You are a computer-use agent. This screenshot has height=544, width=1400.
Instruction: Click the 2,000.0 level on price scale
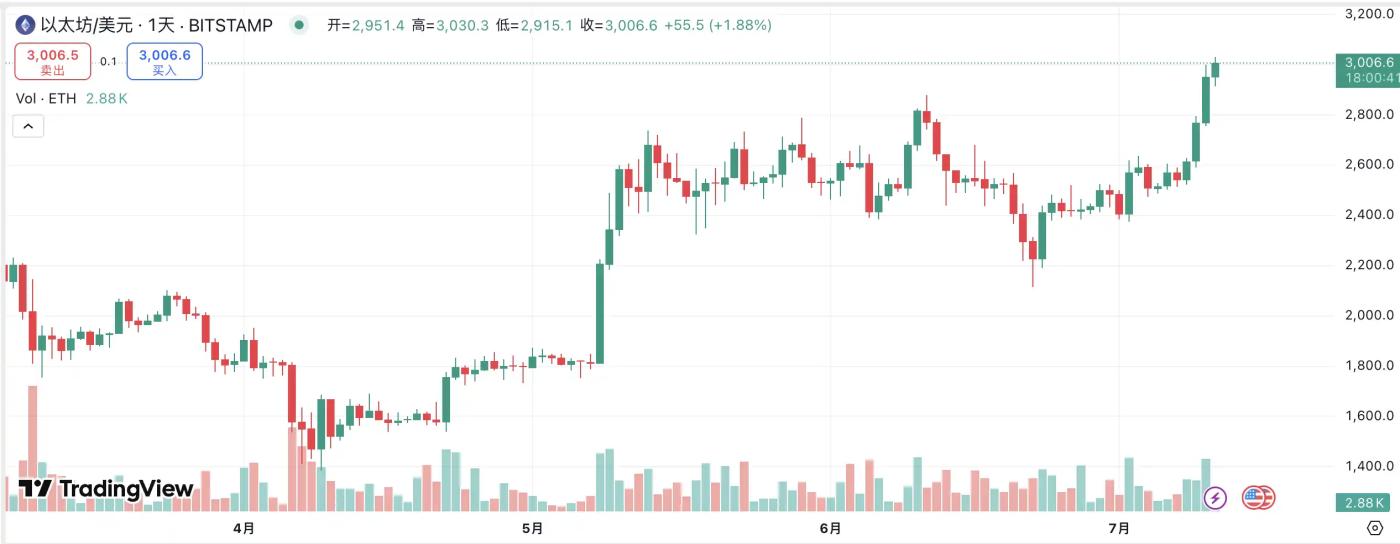tap(1370, 316)
